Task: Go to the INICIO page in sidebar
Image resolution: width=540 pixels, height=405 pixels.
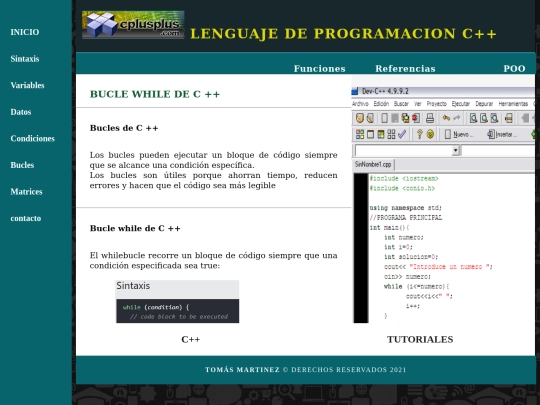Action: coord(24,32)
